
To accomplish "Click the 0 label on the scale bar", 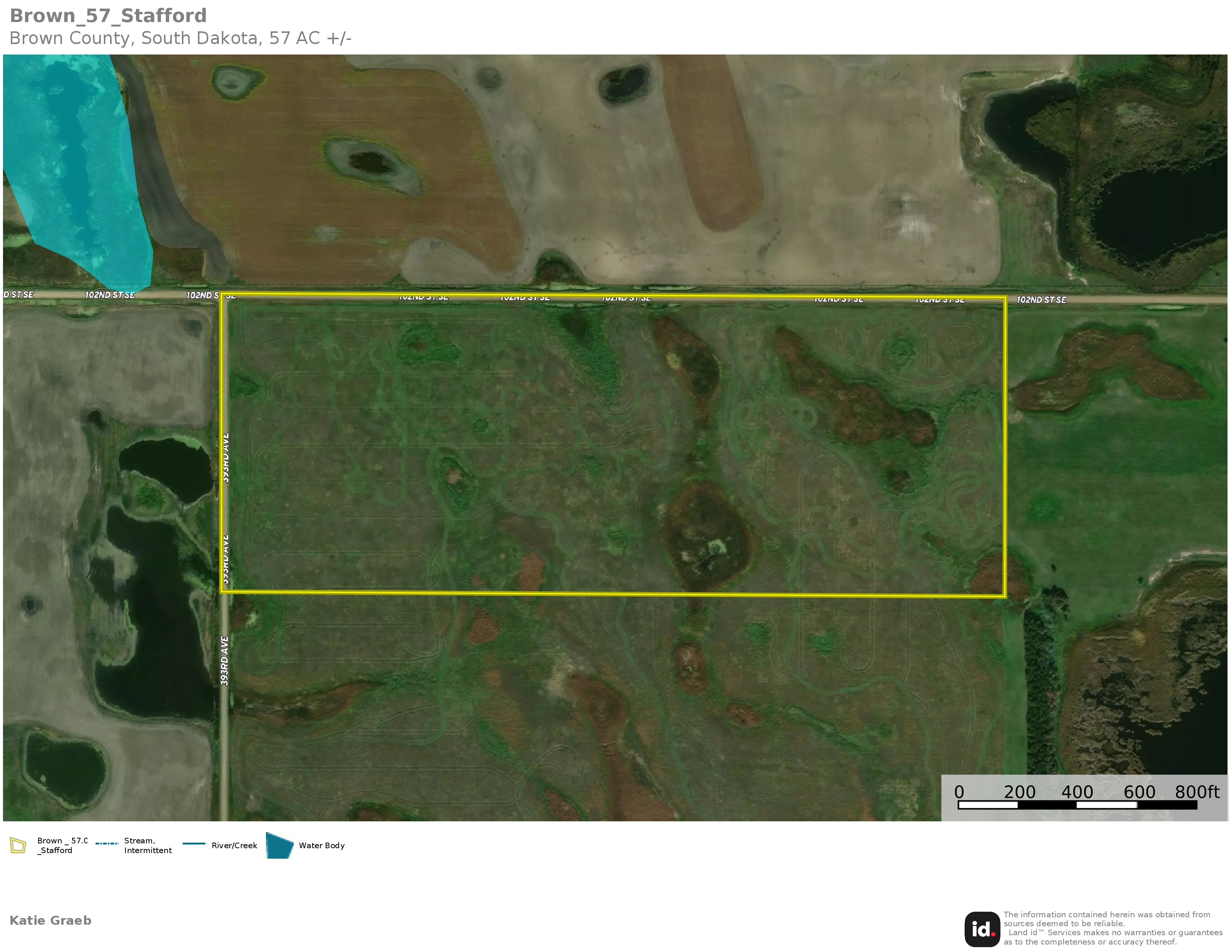I will click(x=959, y=792).
